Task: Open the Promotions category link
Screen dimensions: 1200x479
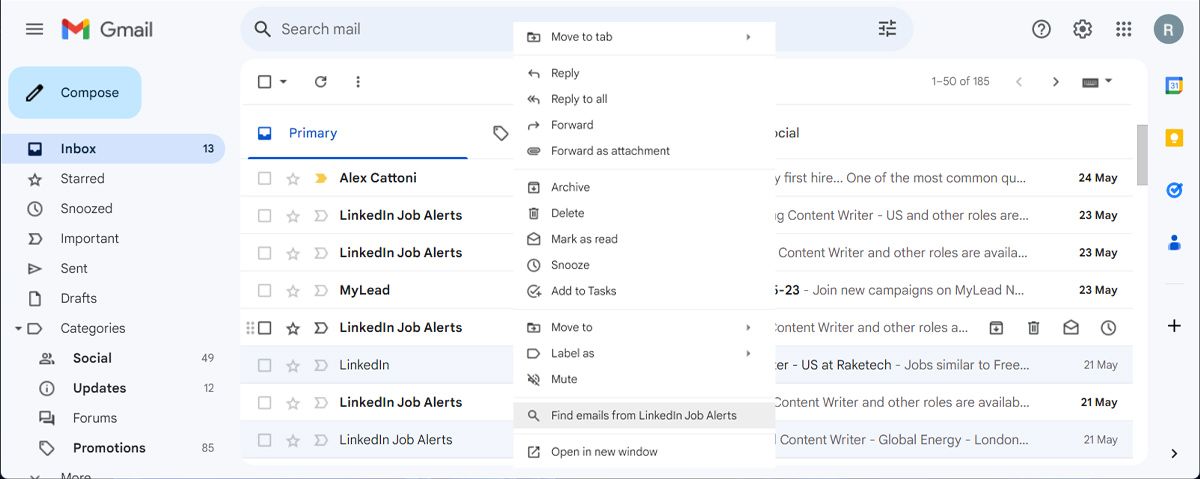Action: 109,448
